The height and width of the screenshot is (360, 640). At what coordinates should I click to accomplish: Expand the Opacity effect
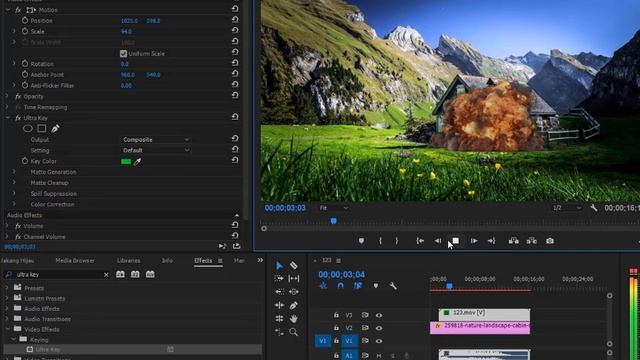(x=7, y=96)
